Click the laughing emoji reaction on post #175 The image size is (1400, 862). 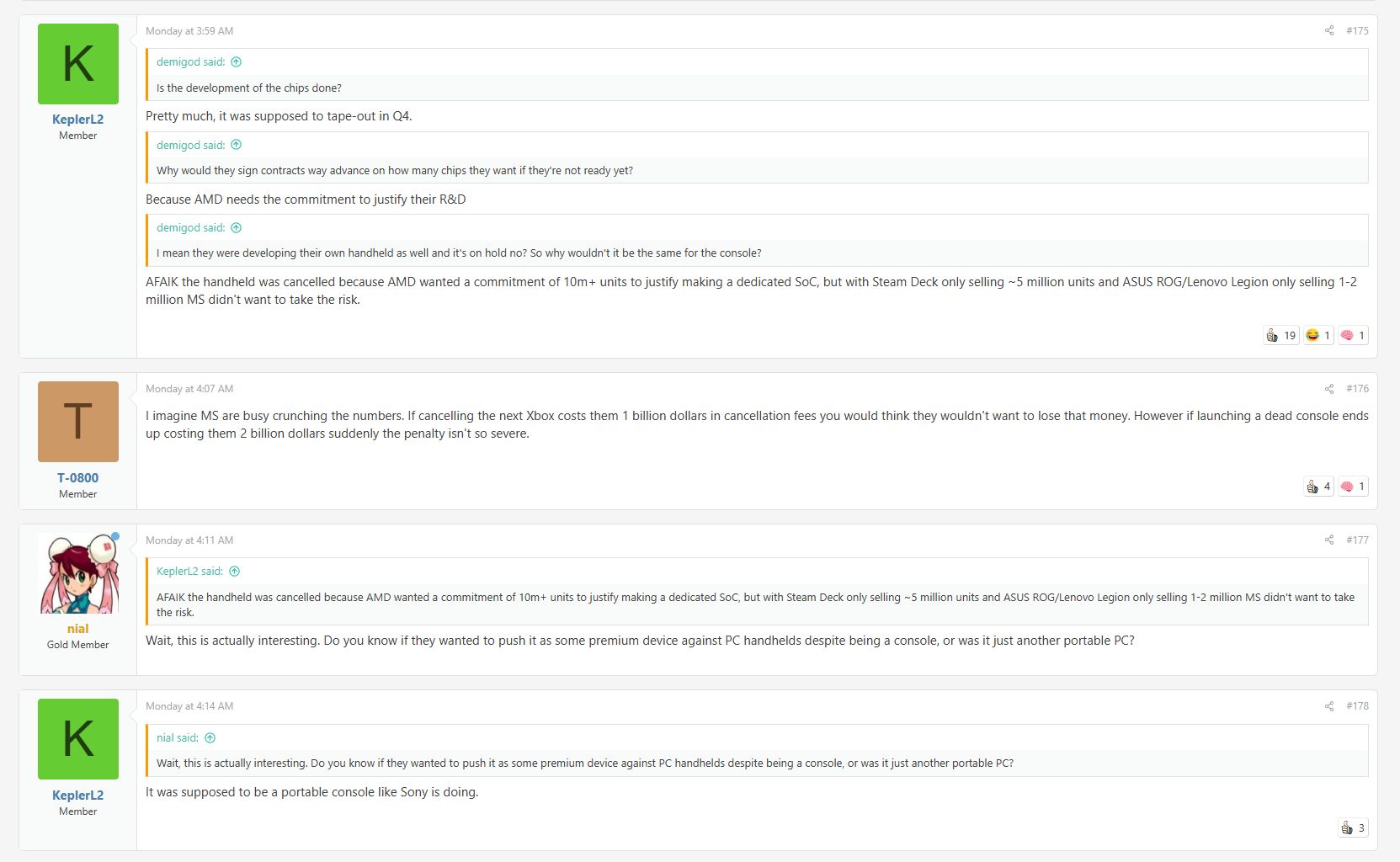(x=1317, y=336)
